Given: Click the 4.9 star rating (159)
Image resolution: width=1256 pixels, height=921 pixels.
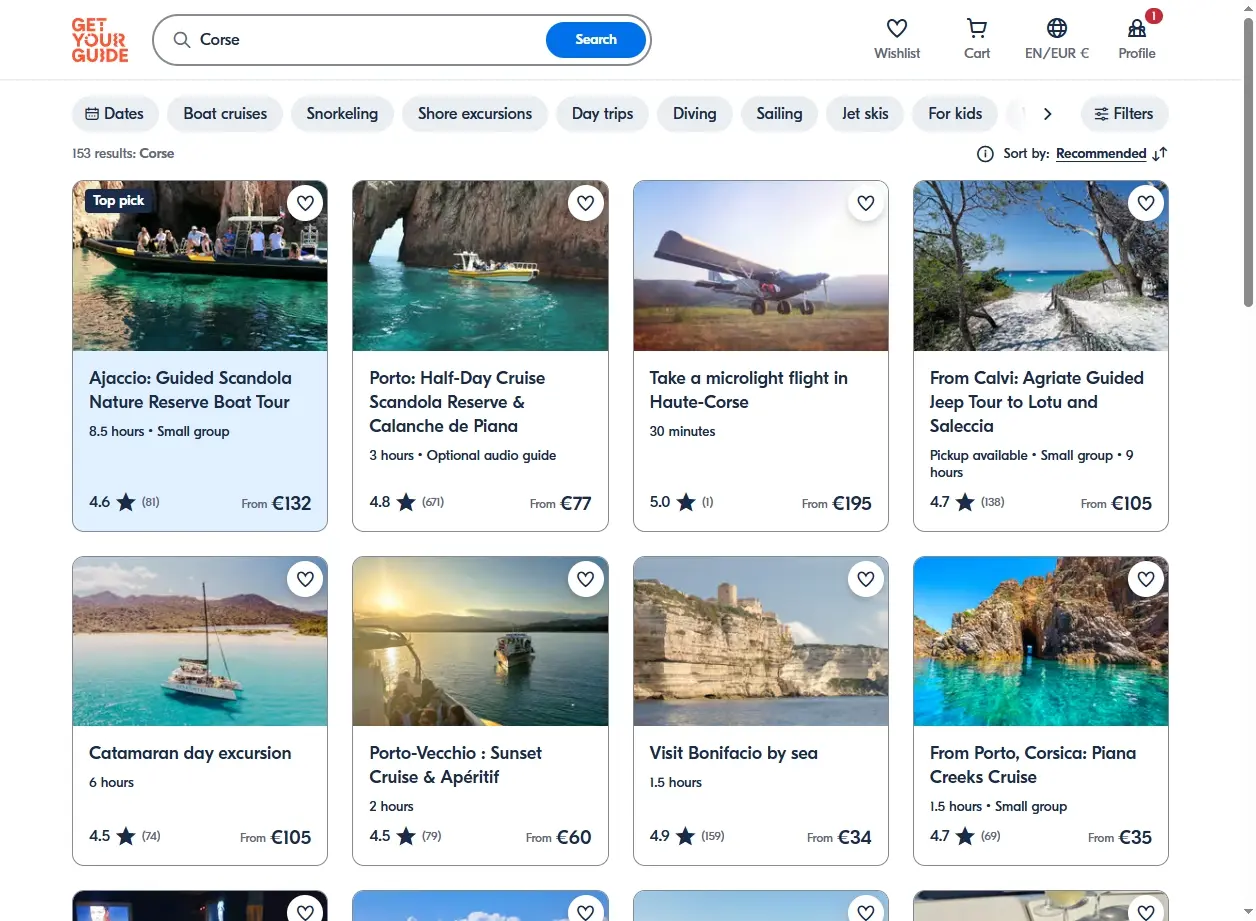Looking at the screenshot, I should coord(687,836).
